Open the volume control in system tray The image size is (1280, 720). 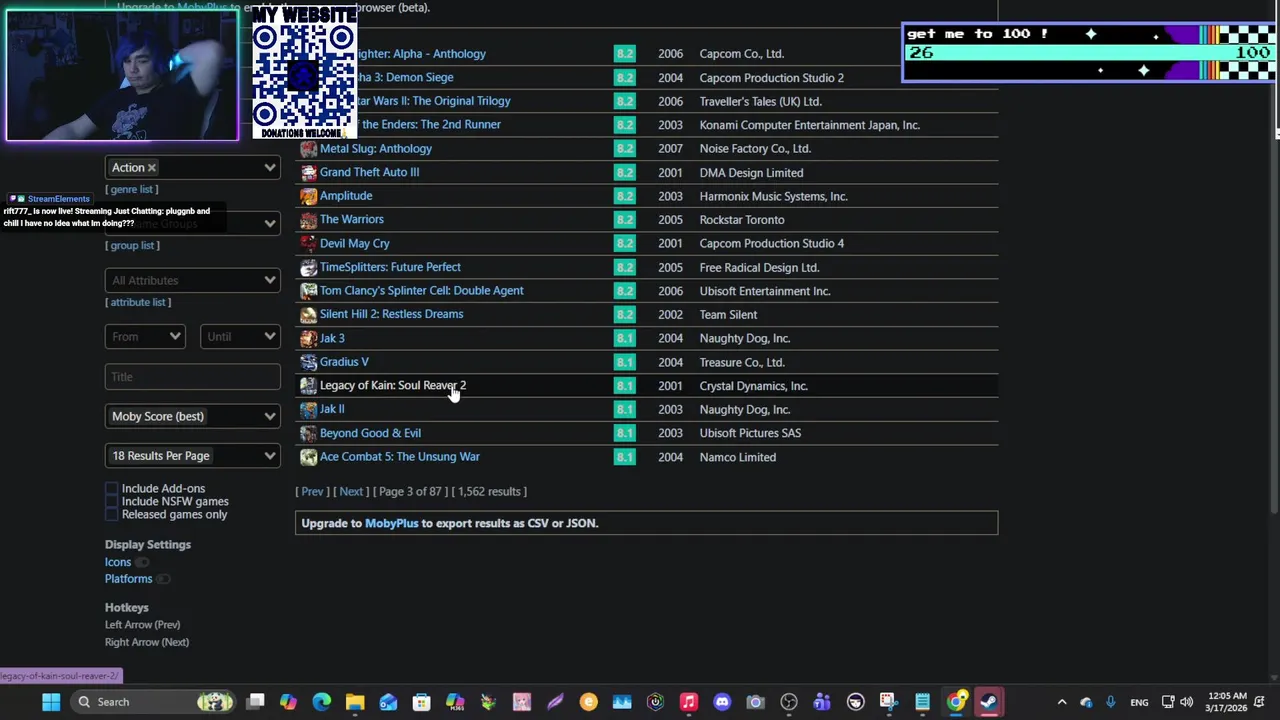pyautogui.click(x=1187, y=702)
